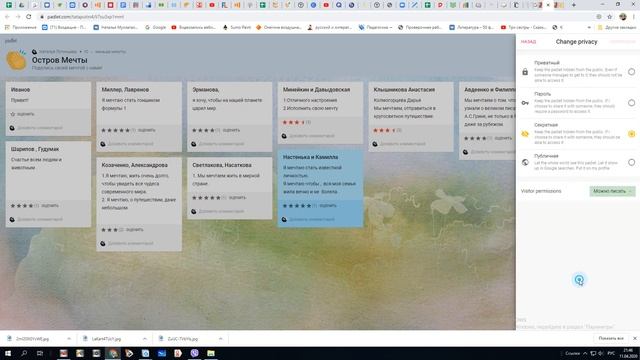Click the Viber taskbar icon
This screenshot has width=640, height=360.
tap(194, 353)
